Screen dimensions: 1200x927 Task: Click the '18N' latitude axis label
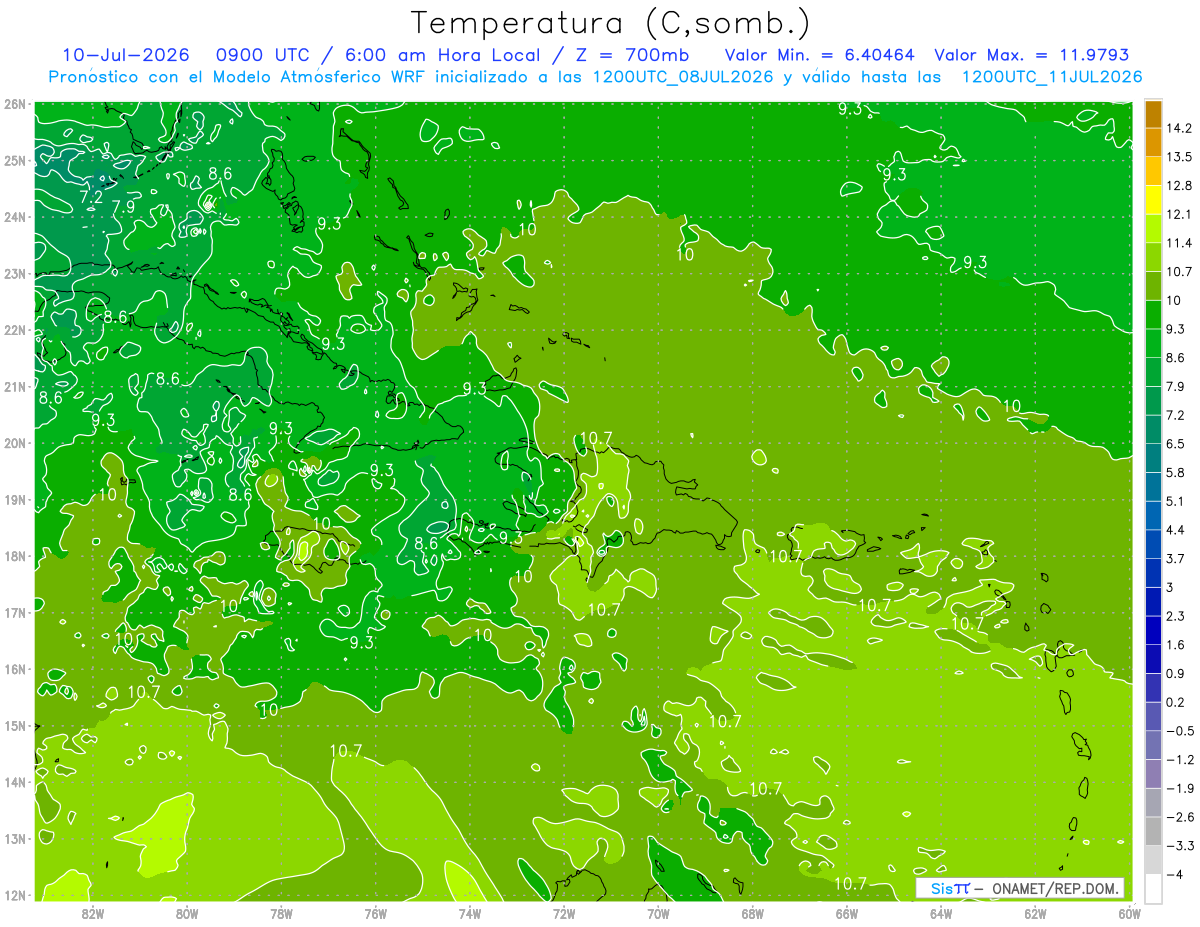(15, 556)
